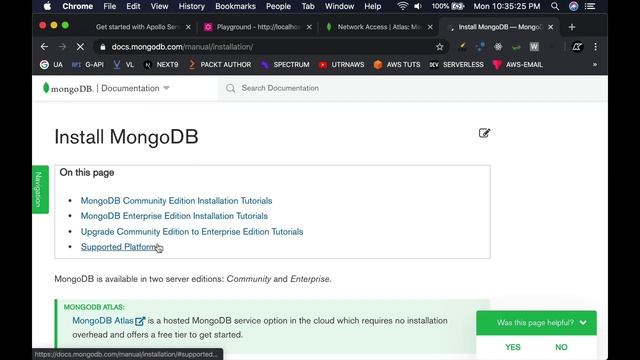
Task: Open Spotlight search icon
Action: (x=555, y=6)
